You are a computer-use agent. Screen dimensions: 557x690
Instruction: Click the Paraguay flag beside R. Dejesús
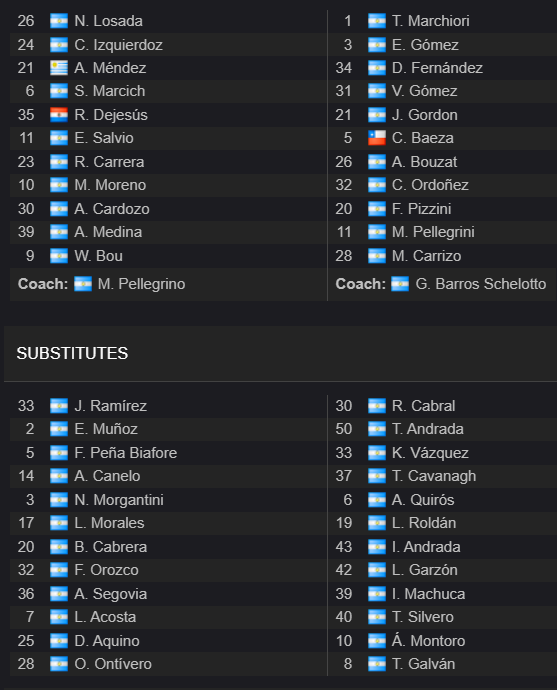tap(59, 115)
